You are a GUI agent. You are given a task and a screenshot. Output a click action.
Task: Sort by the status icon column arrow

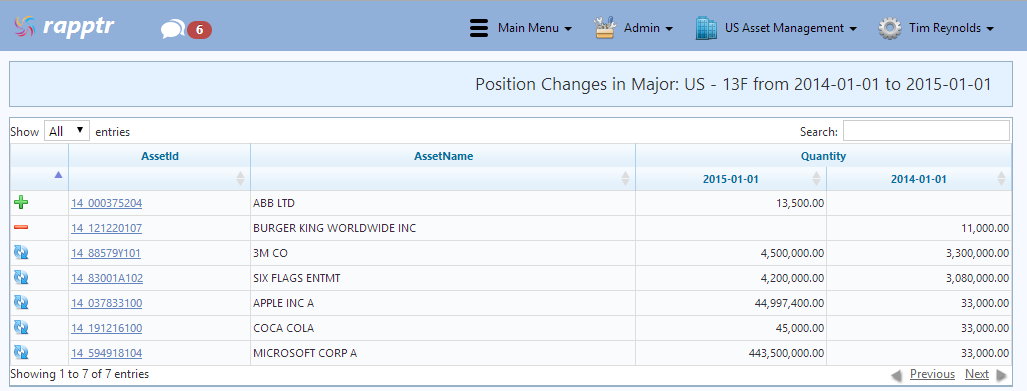click(58, 175)
